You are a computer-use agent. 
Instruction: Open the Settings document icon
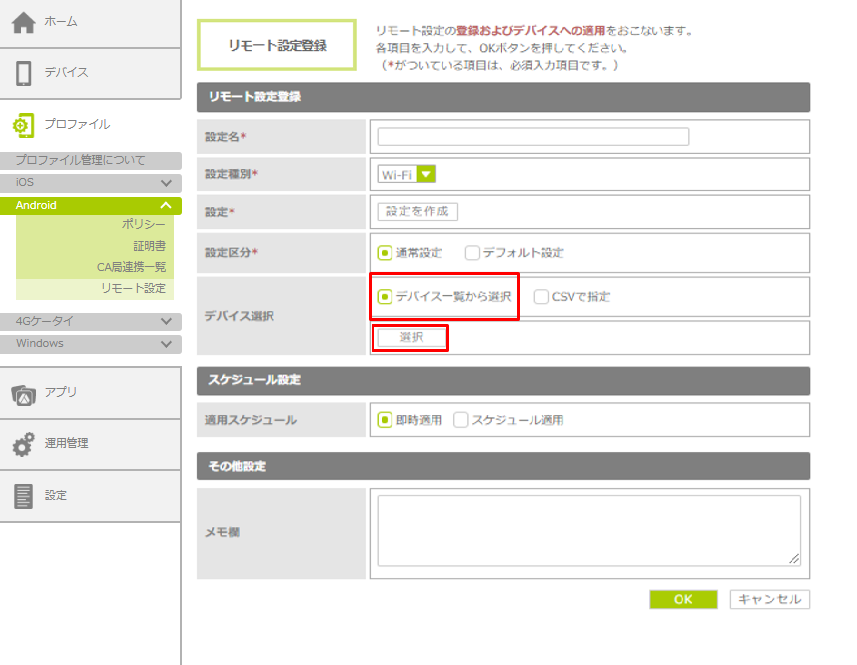23,496
